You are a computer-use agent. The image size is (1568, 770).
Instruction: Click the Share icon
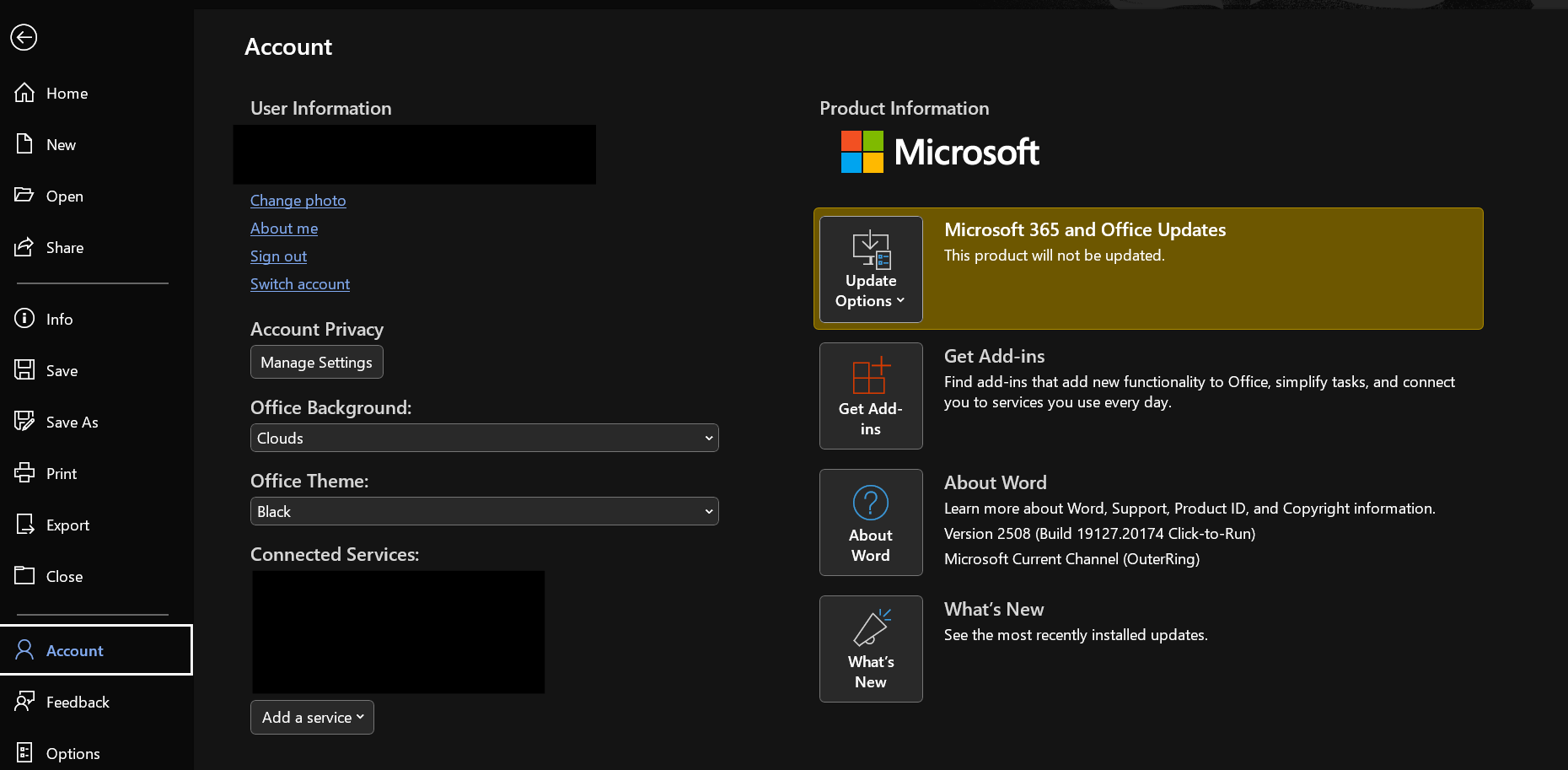point(25,246)
